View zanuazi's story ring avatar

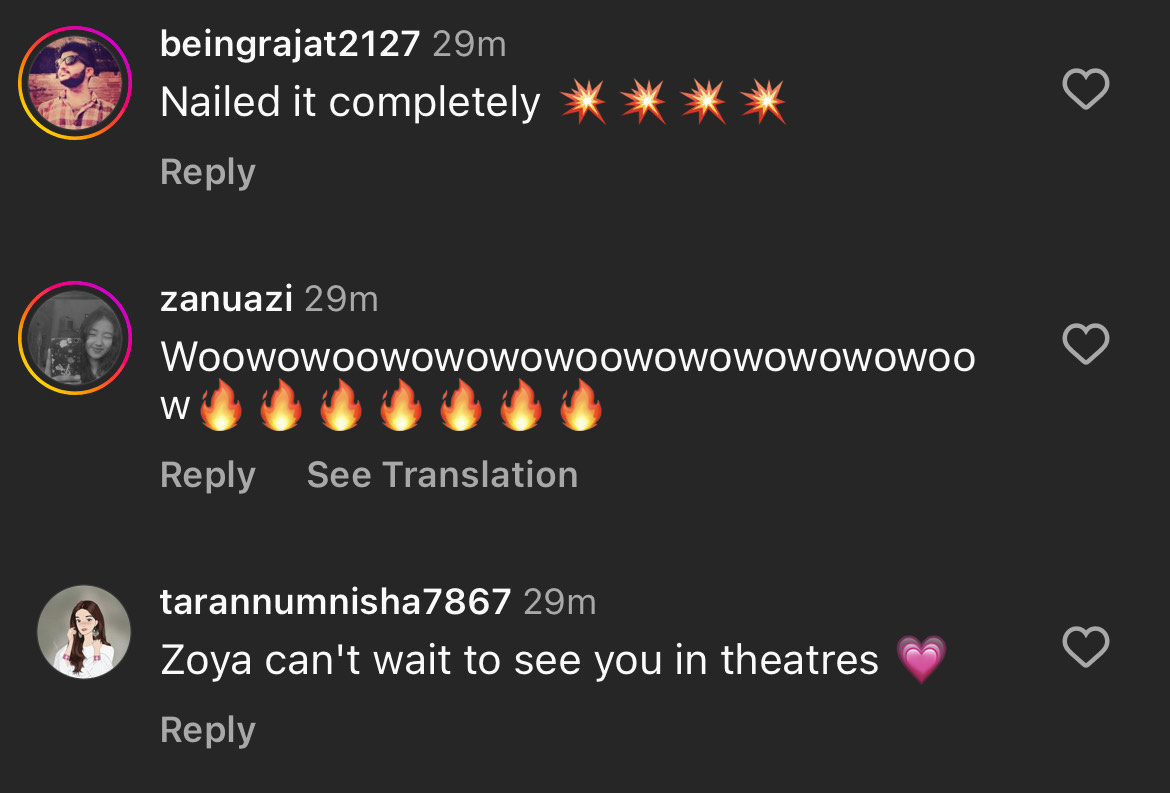(75, 337)
